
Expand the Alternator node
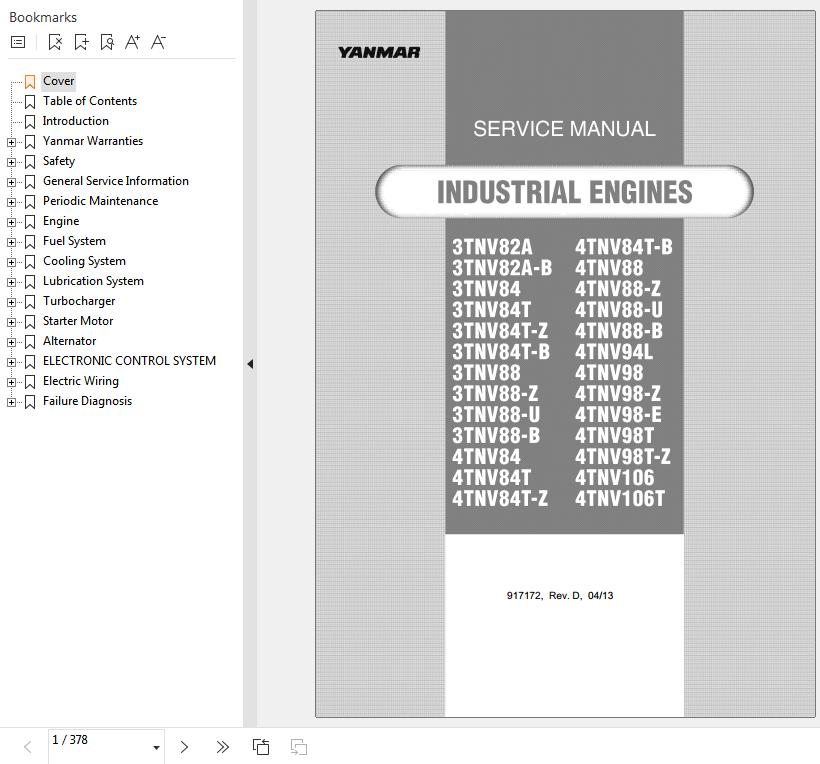coord(11,342)
